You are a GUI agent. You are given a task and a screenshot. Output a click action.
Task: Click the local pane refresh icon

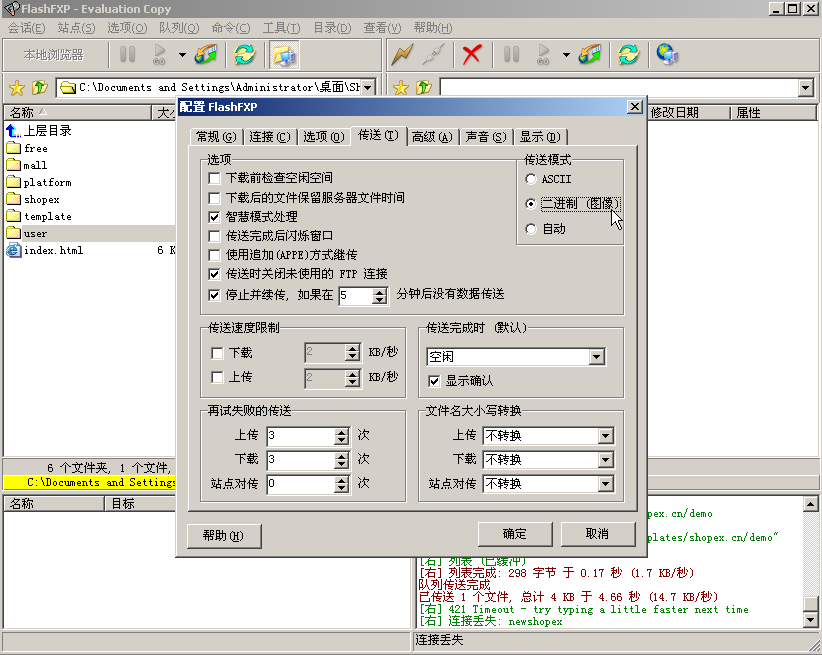point(244,54)
